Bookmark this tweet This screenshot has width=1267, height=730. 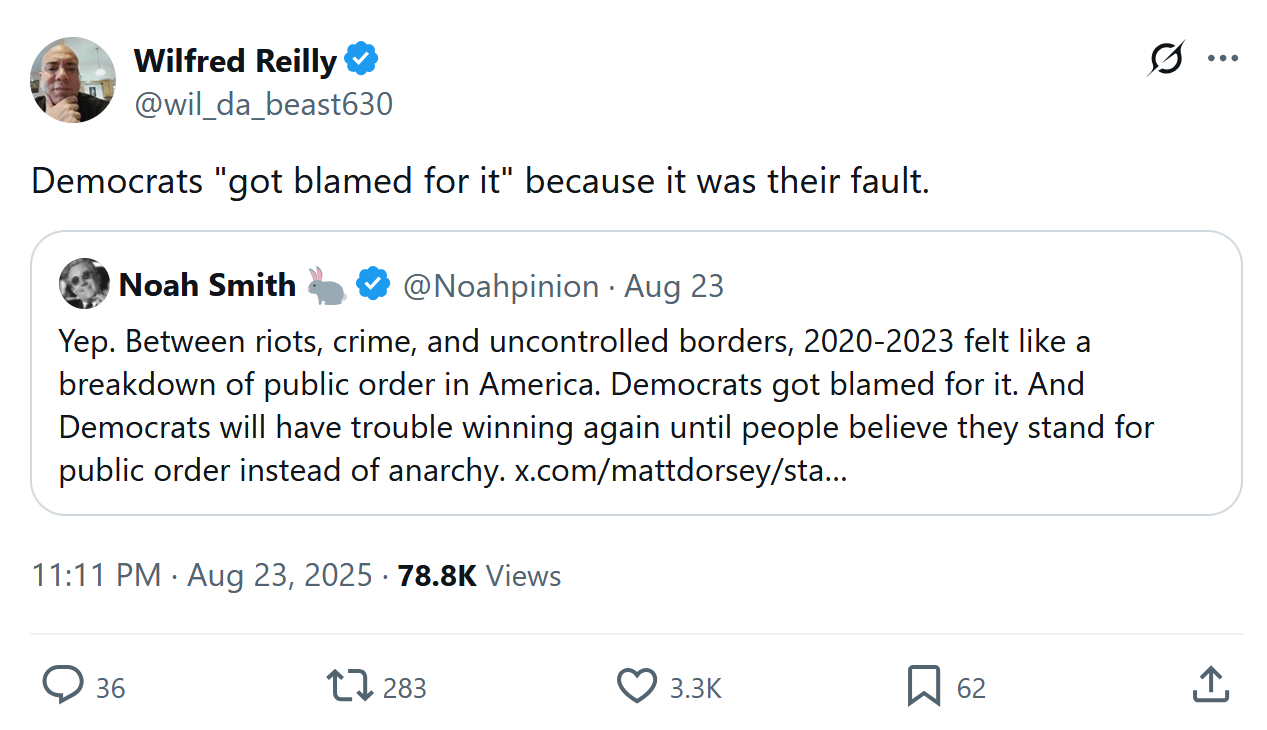(923, 686)
